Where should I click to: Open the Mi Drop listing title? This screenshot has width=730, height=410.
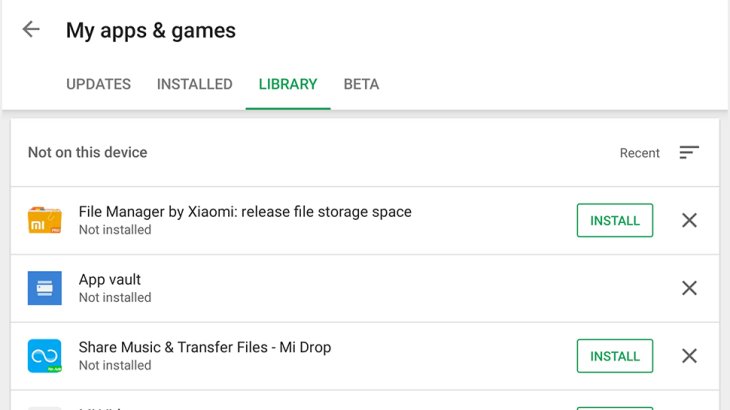pyautogui.click(x=205, y=348)
